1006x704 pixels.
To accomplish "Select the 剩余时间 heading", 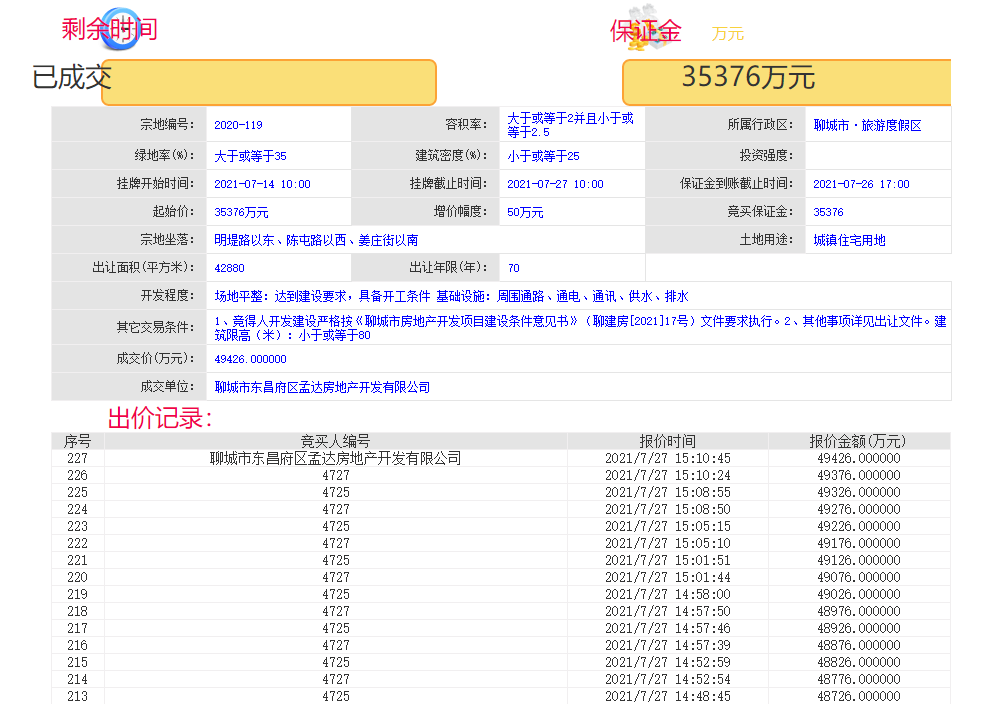I will pyautogui.click(x=109, y=29).
